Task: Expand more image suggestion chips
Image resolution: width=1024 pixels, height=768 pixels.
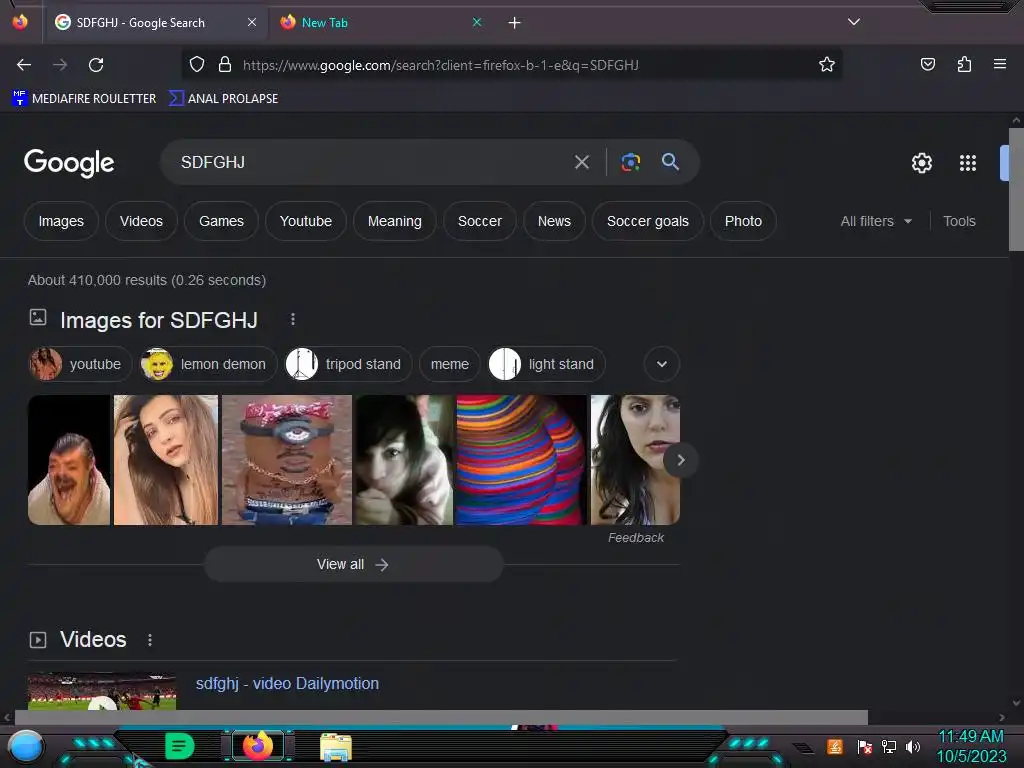Action: pyautogui.click(x=662, y=364)
